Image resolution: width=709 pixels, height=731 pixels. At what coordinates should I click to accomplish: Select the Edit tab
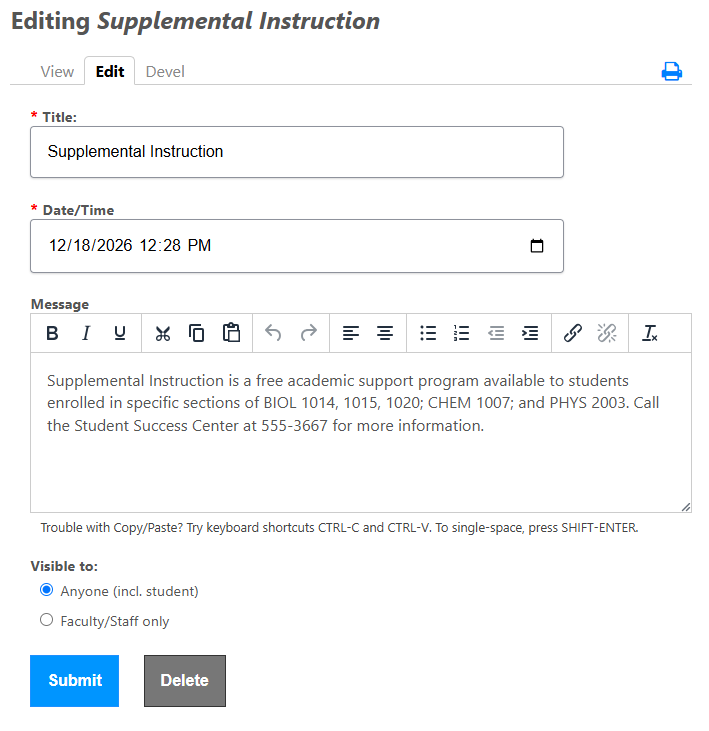click(110, 71)
